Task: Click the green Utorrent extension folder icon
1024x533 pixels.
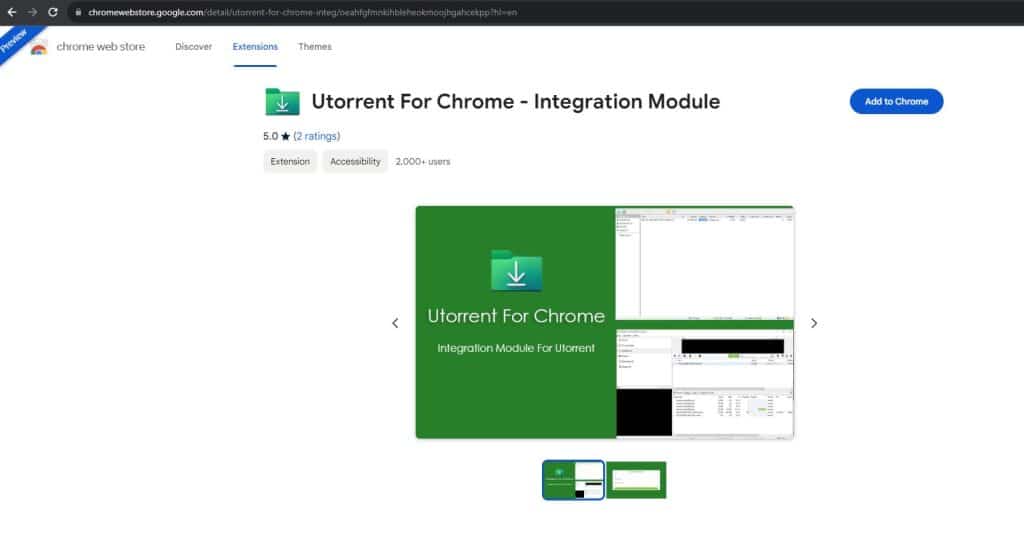Action: pos(282,101)
